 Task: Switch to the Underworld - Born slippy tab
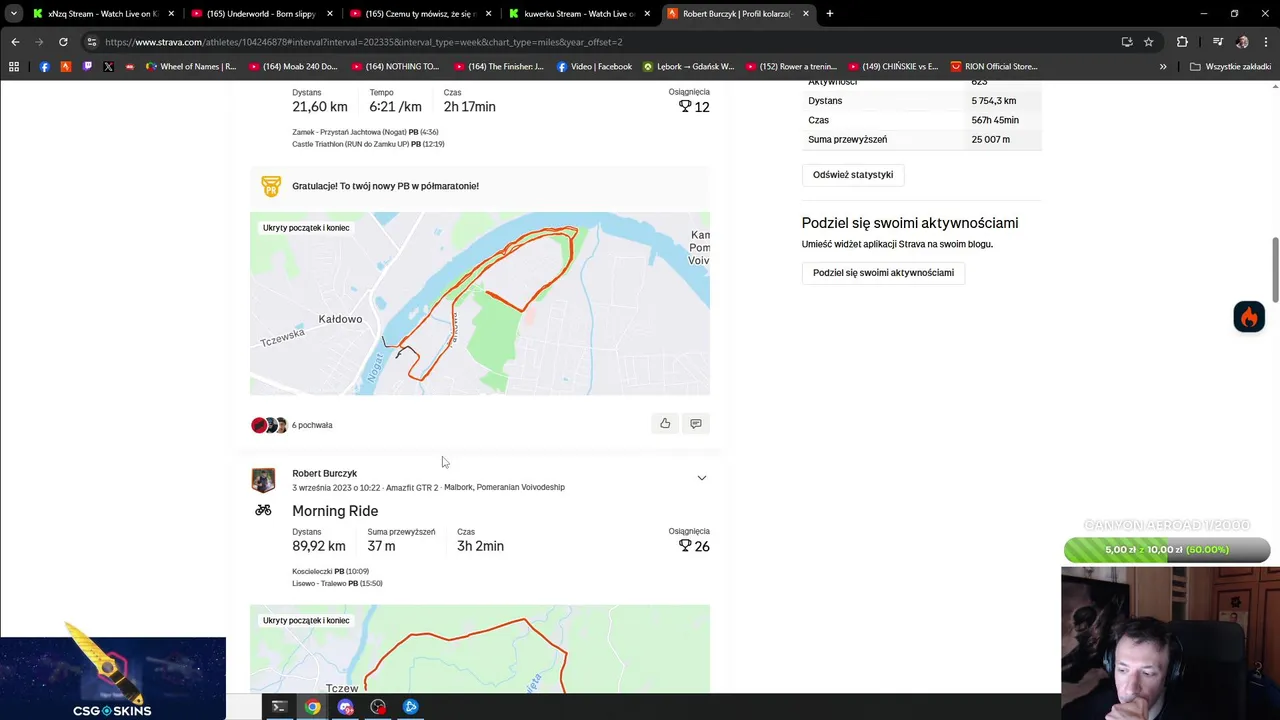(260, 14)
